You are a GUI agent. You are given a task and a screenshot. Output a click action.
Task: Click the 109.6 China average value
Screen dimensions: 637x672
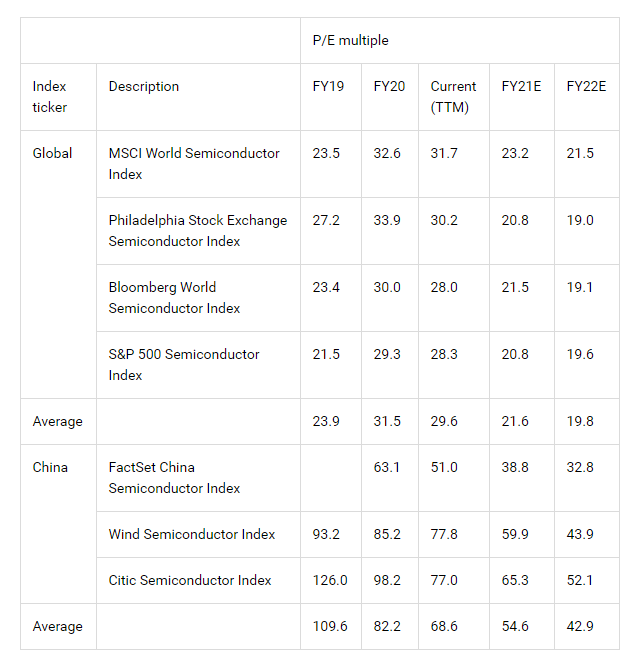pyautogui.click(x=331, y=626)
